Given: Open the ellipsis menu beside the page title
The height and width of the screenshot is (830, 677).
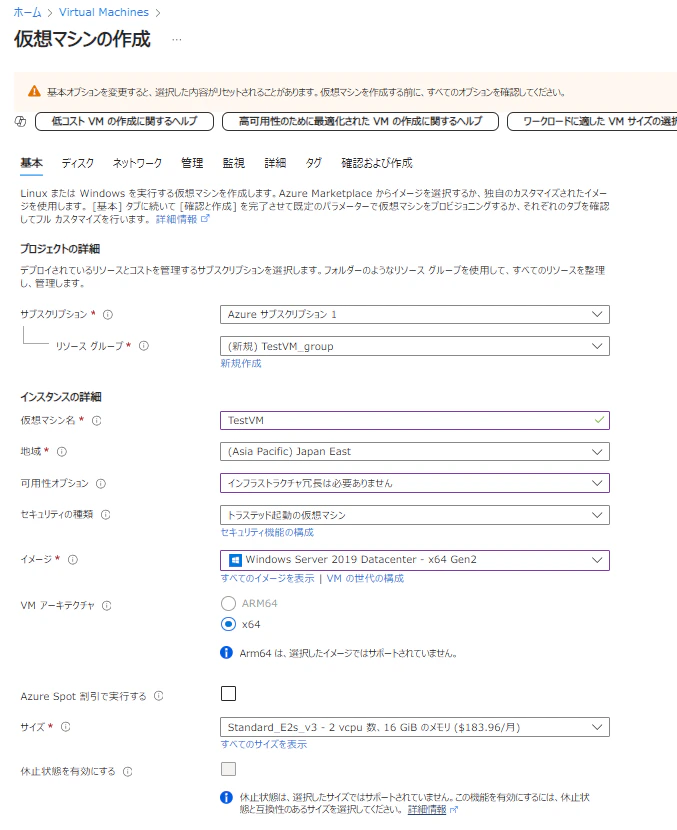Looking at the screenshot, I should 177,40.
